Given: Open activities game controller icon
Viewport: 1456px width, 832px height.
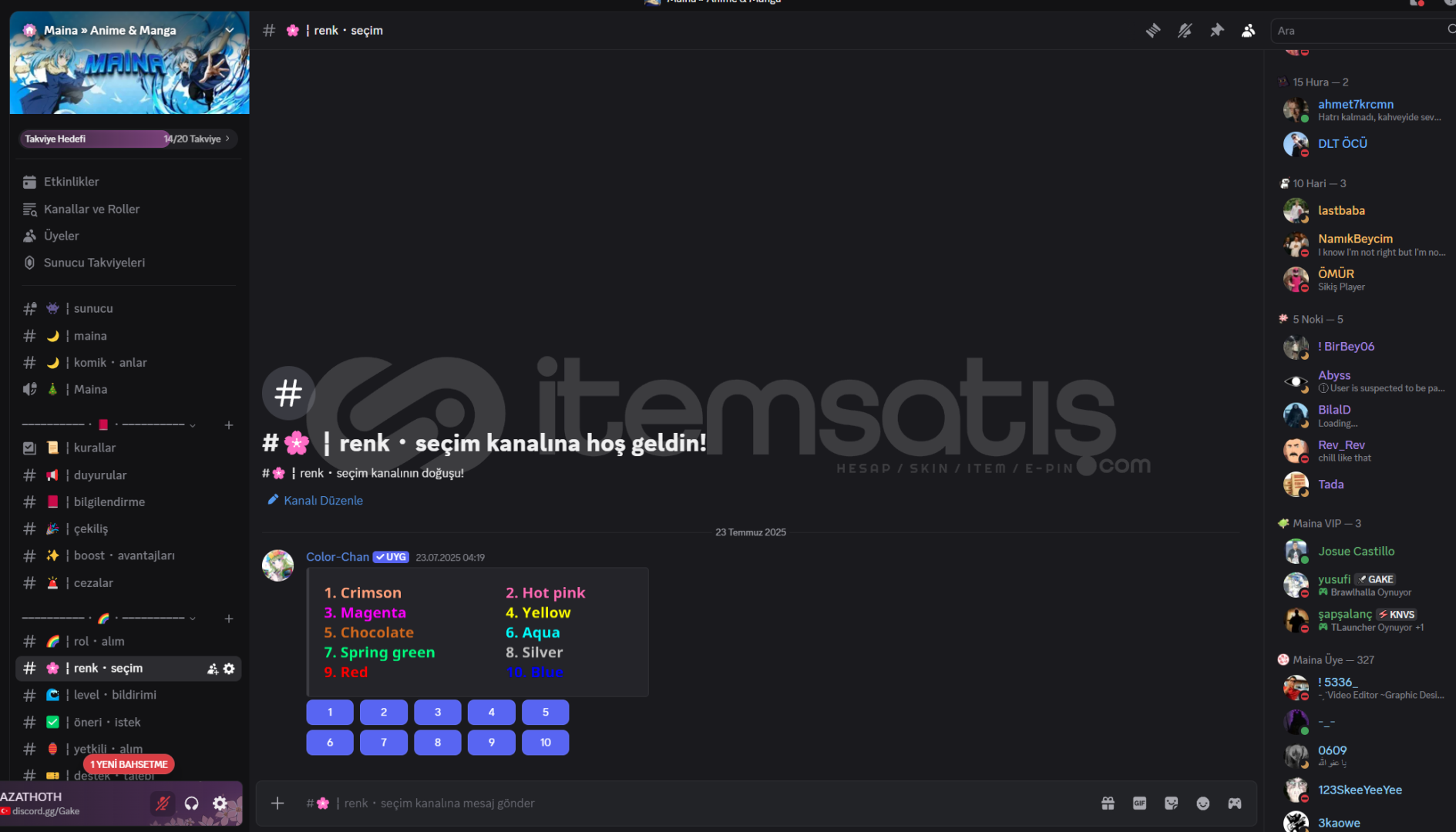Looking at the screenshot, I should pos(1235,803).
